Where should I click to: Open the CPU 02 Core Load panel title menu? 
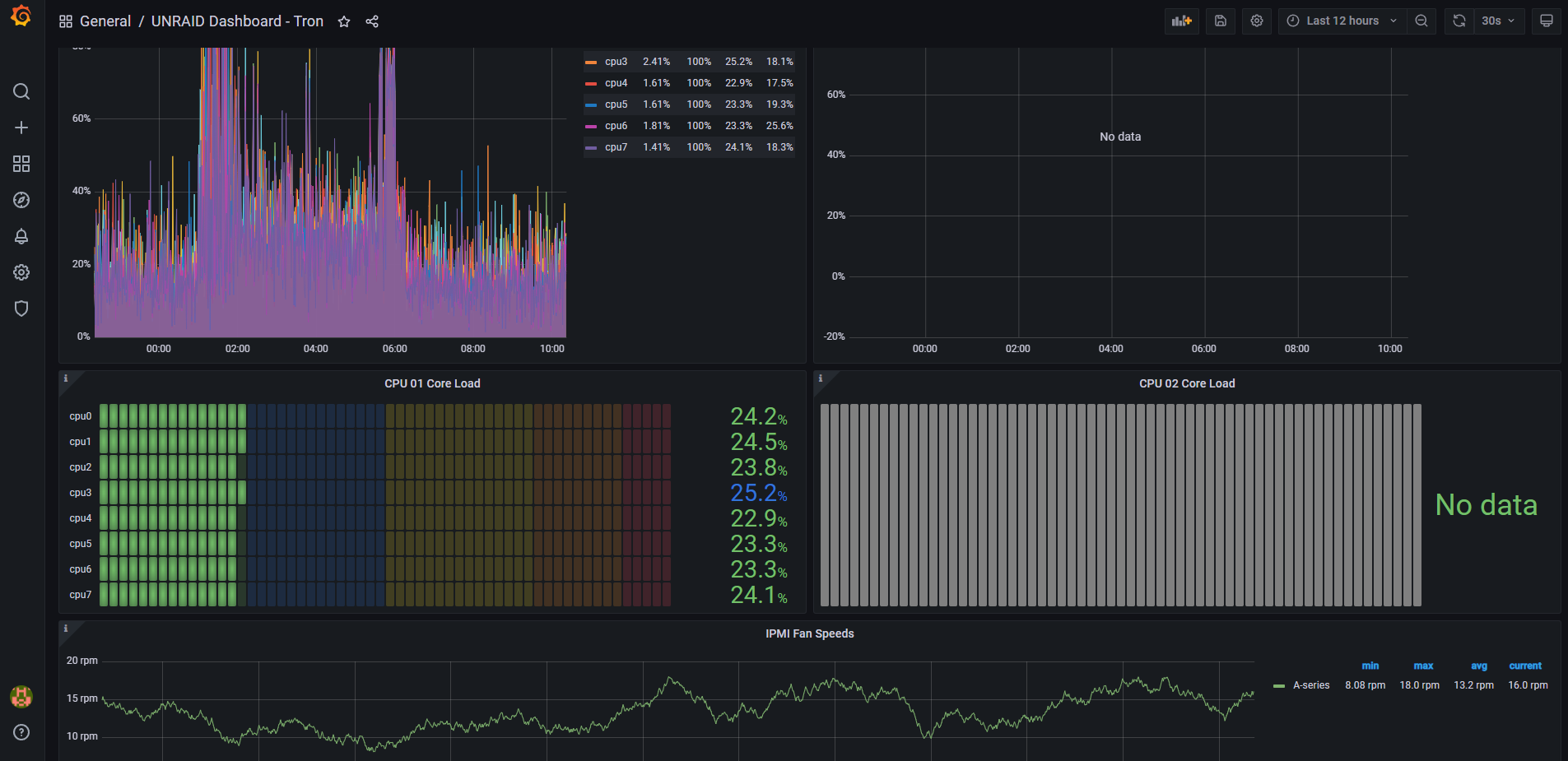coord(1187,383)
